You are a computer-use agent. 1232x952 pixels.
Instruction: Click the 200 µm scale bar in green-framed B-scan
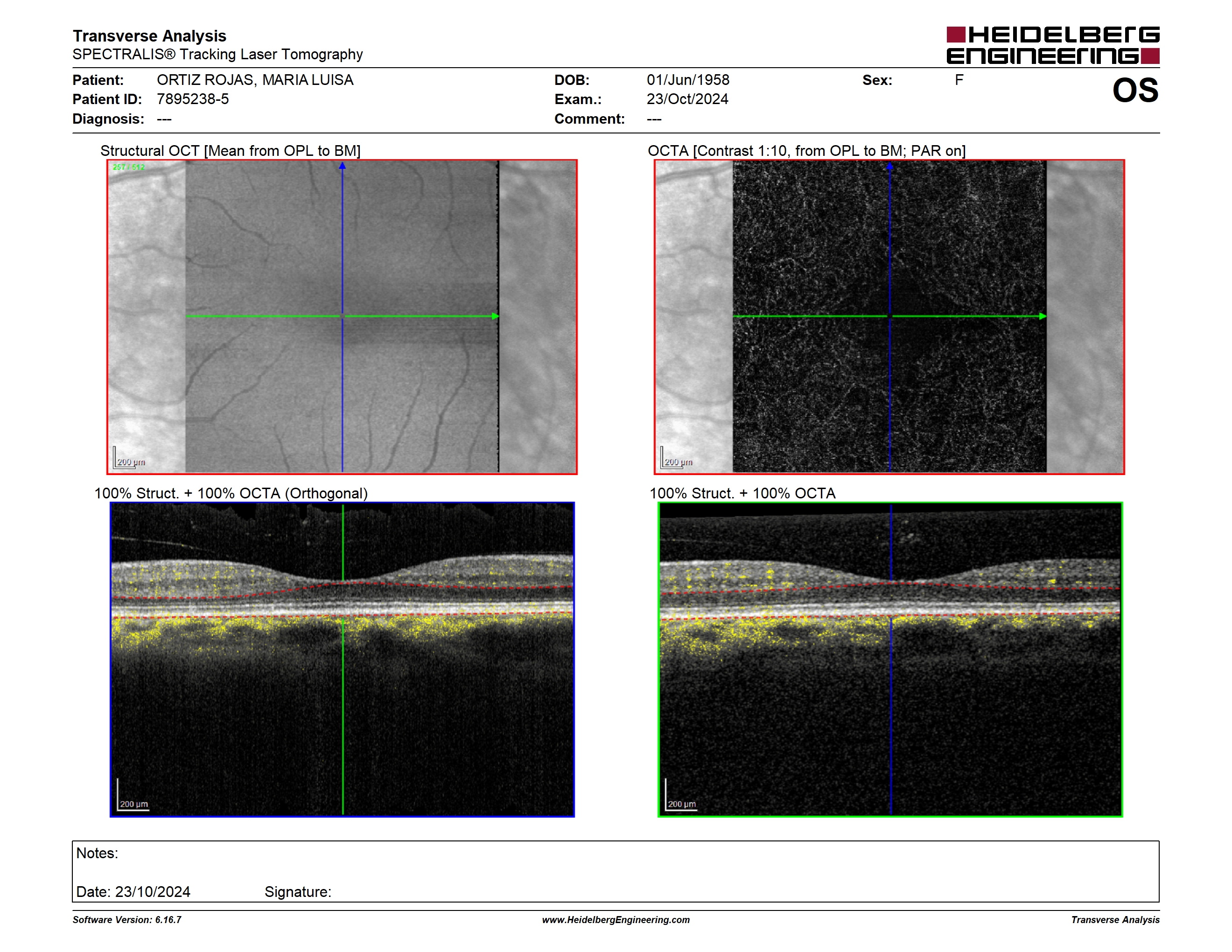click(x=681, y=795)
